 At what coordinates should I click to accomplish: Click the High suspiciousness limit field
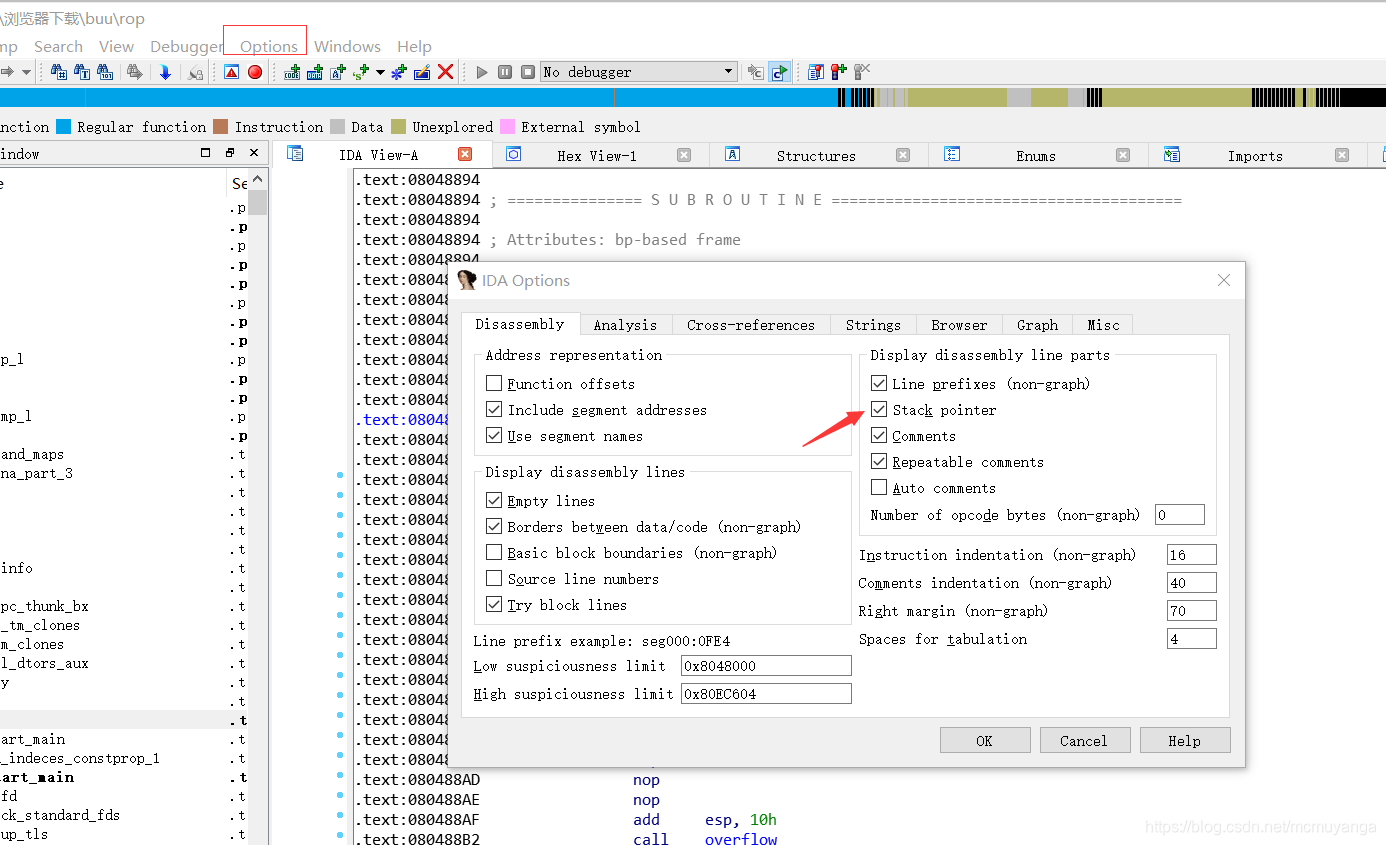(x=766, y=693)
